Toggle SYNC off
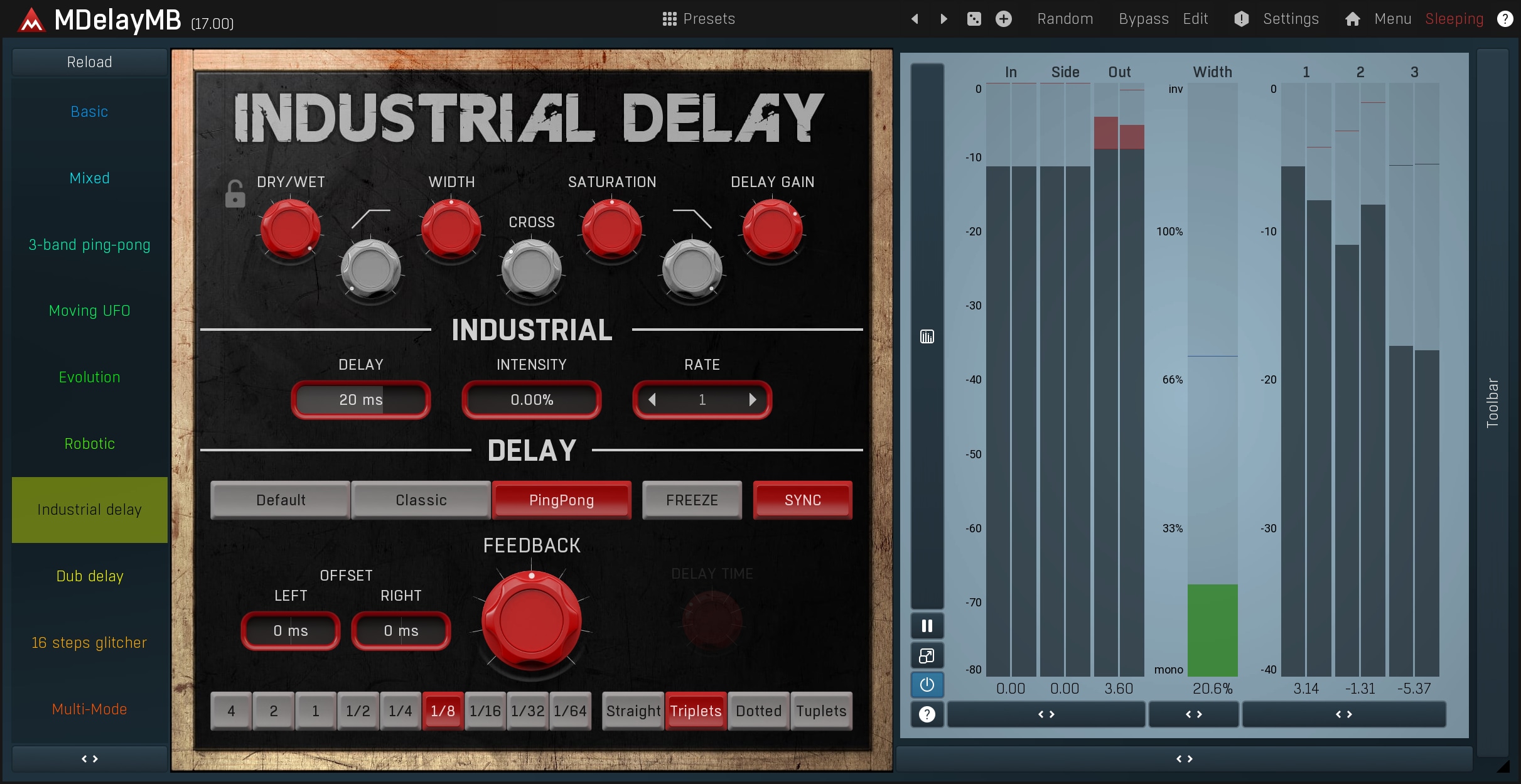 802,500
